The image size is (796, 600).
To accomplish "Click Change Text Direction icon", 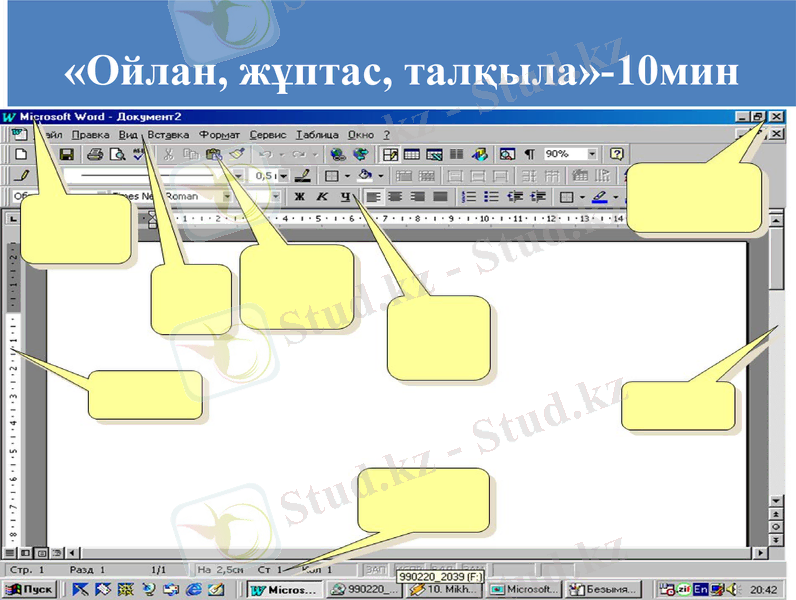I will [x=603, y=176].
